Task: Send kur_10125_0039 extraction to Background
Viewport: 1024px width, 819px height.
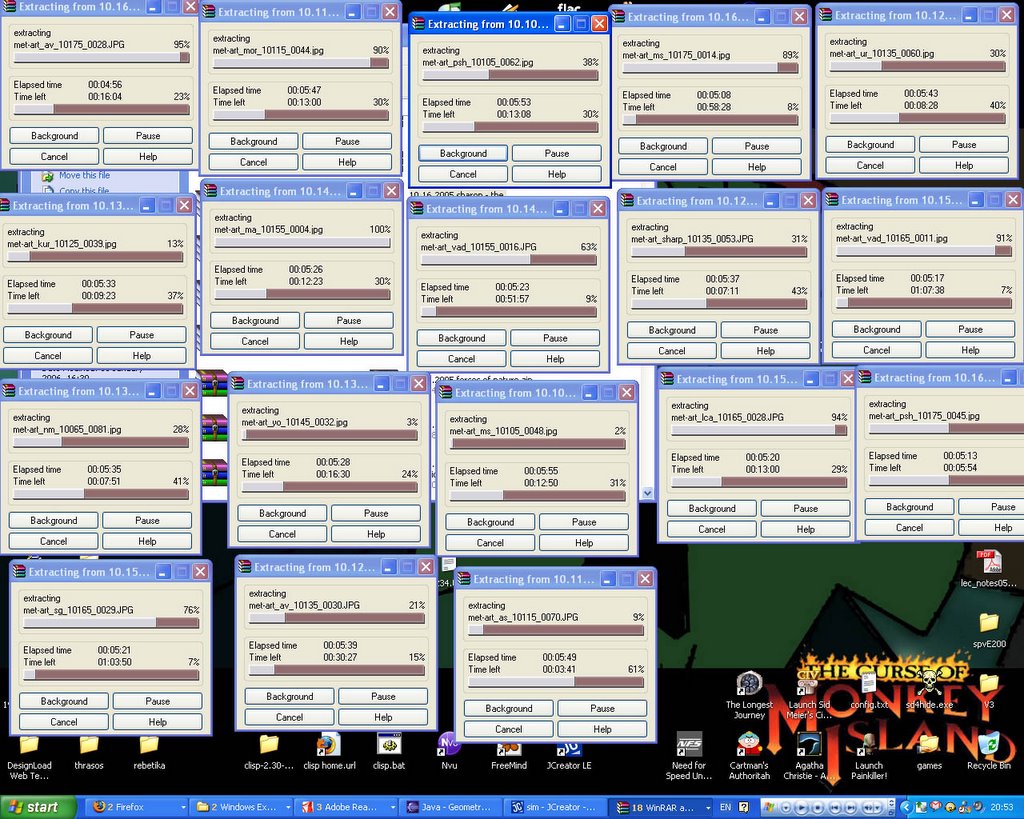Action: (48, 335)
